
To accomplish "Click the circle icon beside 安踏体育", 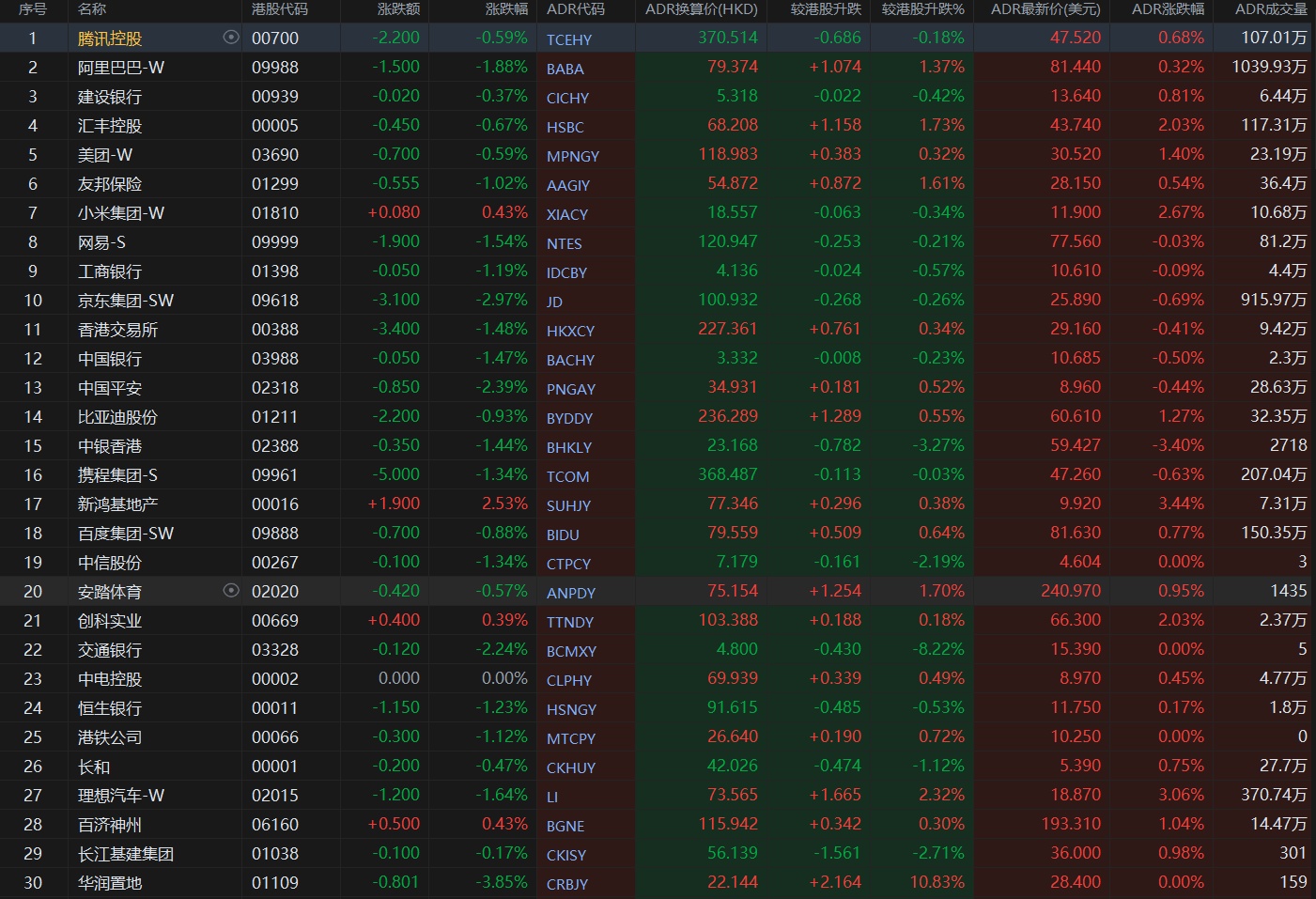I will pos(231,591).
